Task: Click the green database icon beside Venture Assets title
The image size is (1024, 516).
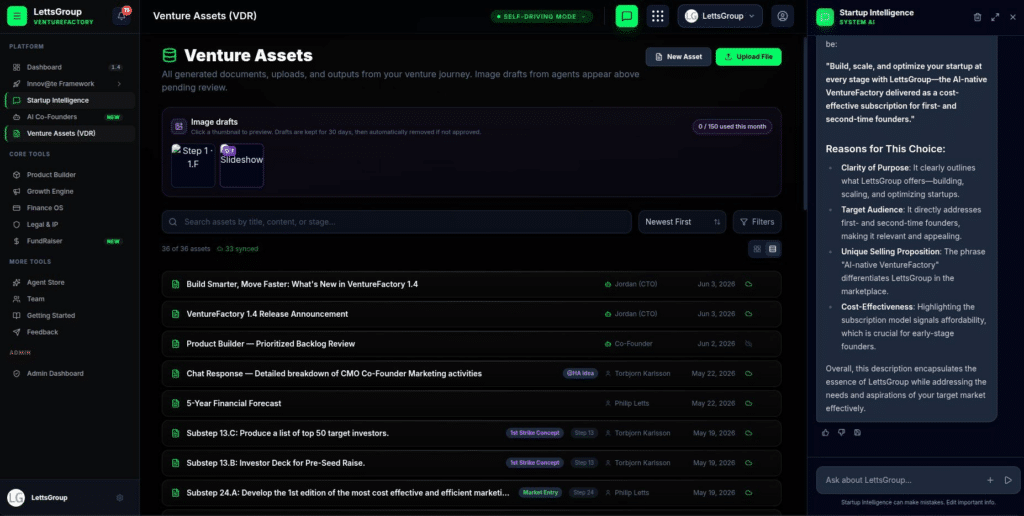Action: point(169,56)
